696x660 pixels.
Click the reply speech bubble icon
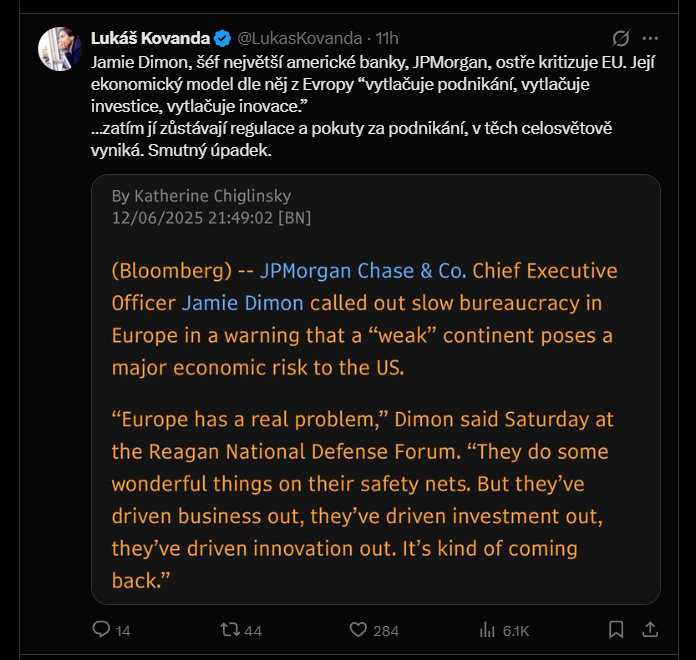point(101,629)
